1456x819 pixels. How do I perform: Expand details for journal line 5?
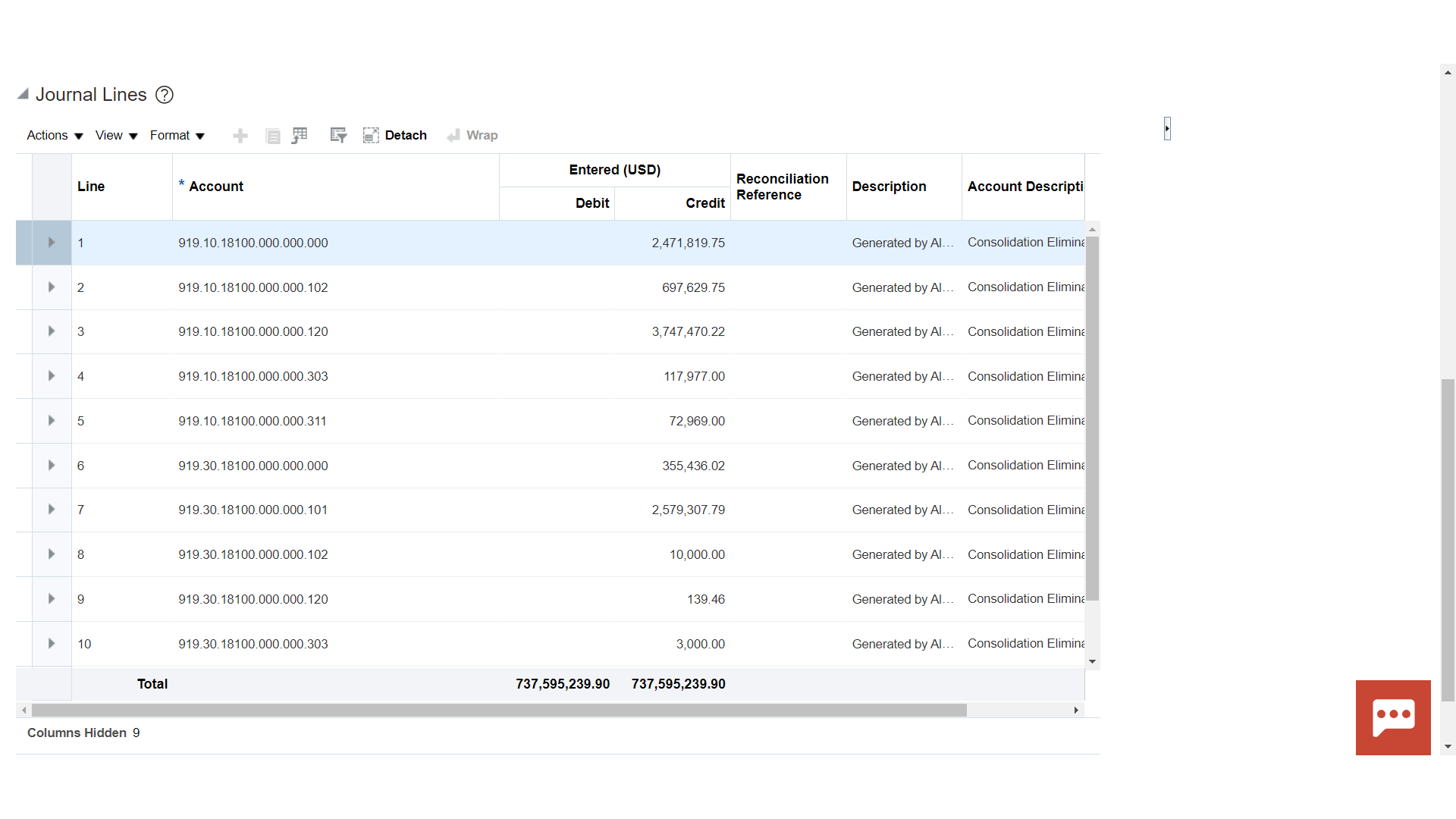(x=52, y=421)
